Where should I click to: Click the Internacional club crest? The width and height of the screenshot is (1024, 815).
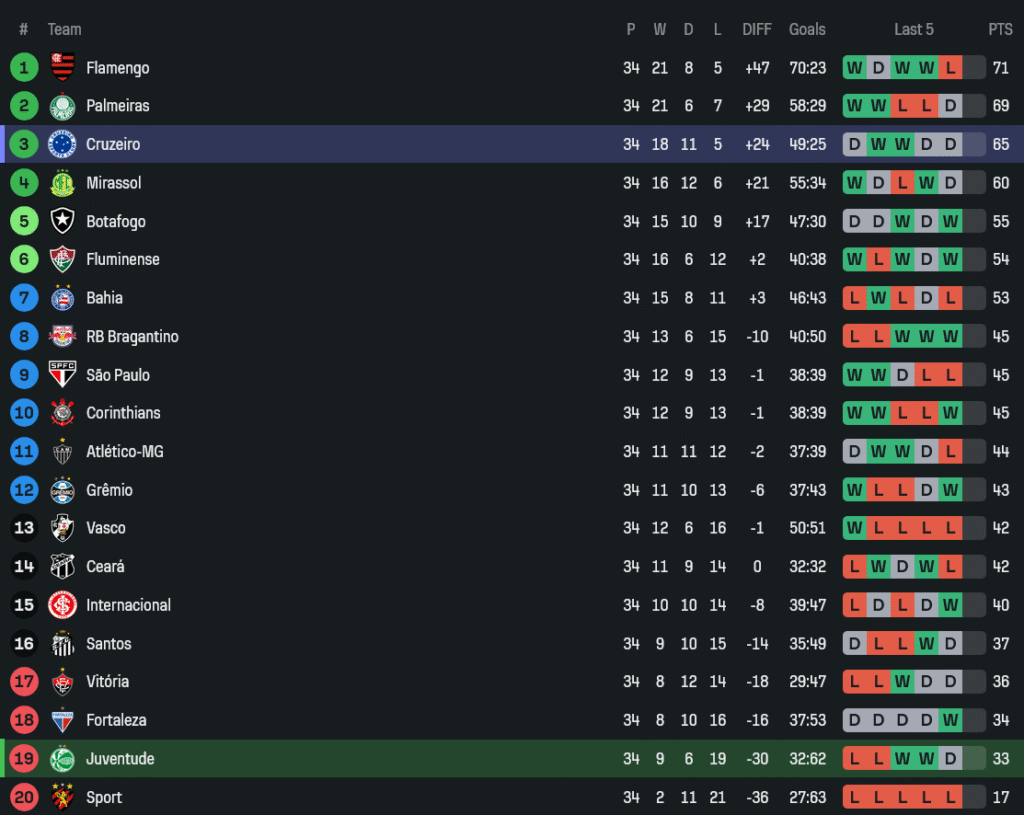[x=62, y=605]
